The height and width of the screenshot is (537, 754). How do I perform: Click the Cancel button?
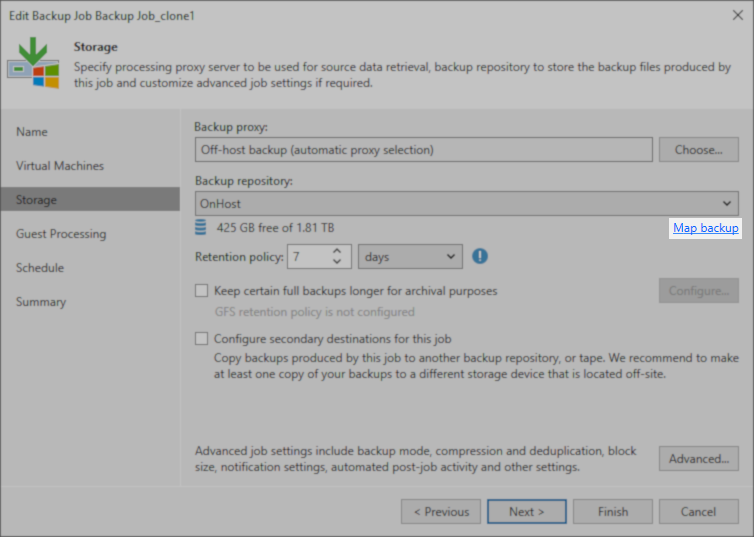point(699,512)
